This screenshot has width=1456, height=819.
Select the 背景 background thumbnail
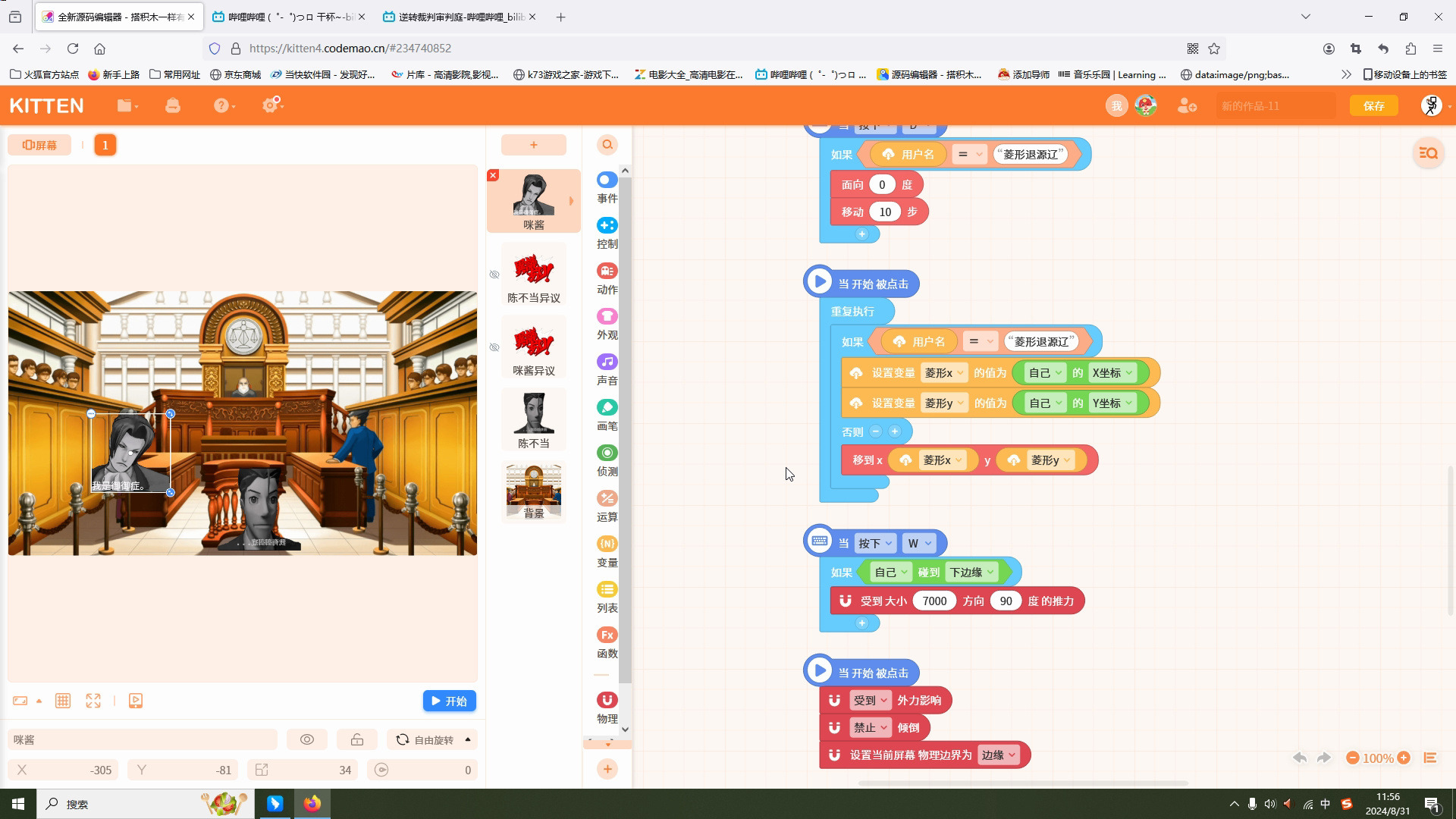(x=534, y=491)
